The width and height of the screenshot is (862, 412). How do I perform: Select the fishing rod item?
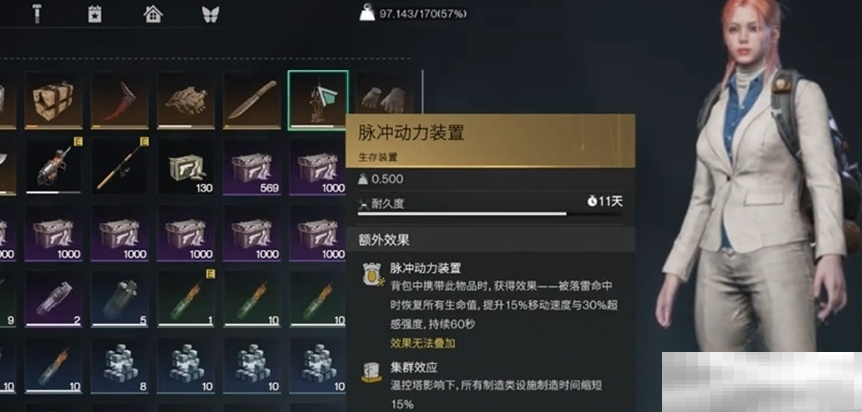point(119,166)
